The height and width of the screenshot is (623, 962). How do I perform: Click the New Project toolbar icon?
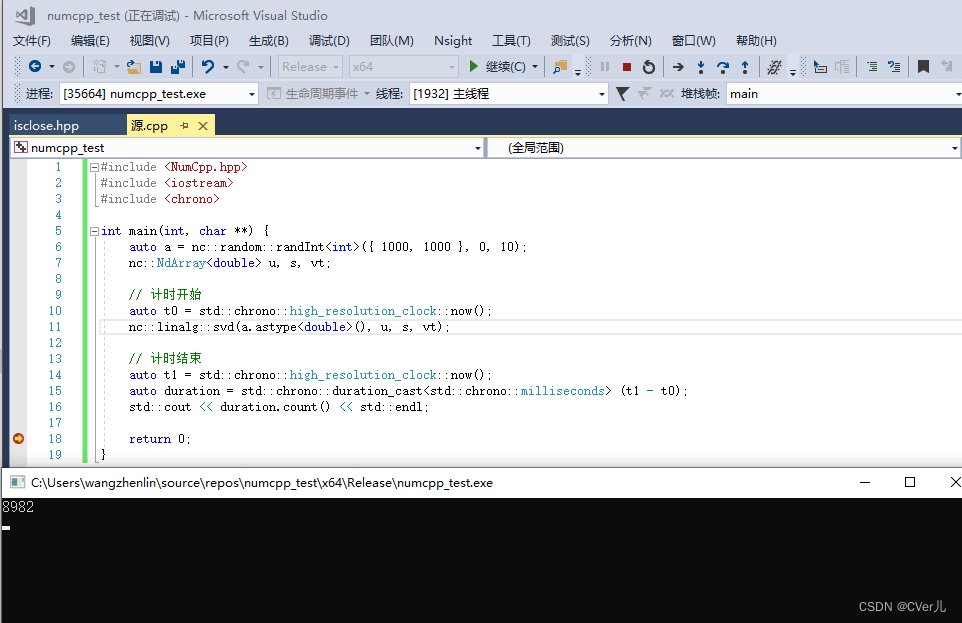[99, 66]
